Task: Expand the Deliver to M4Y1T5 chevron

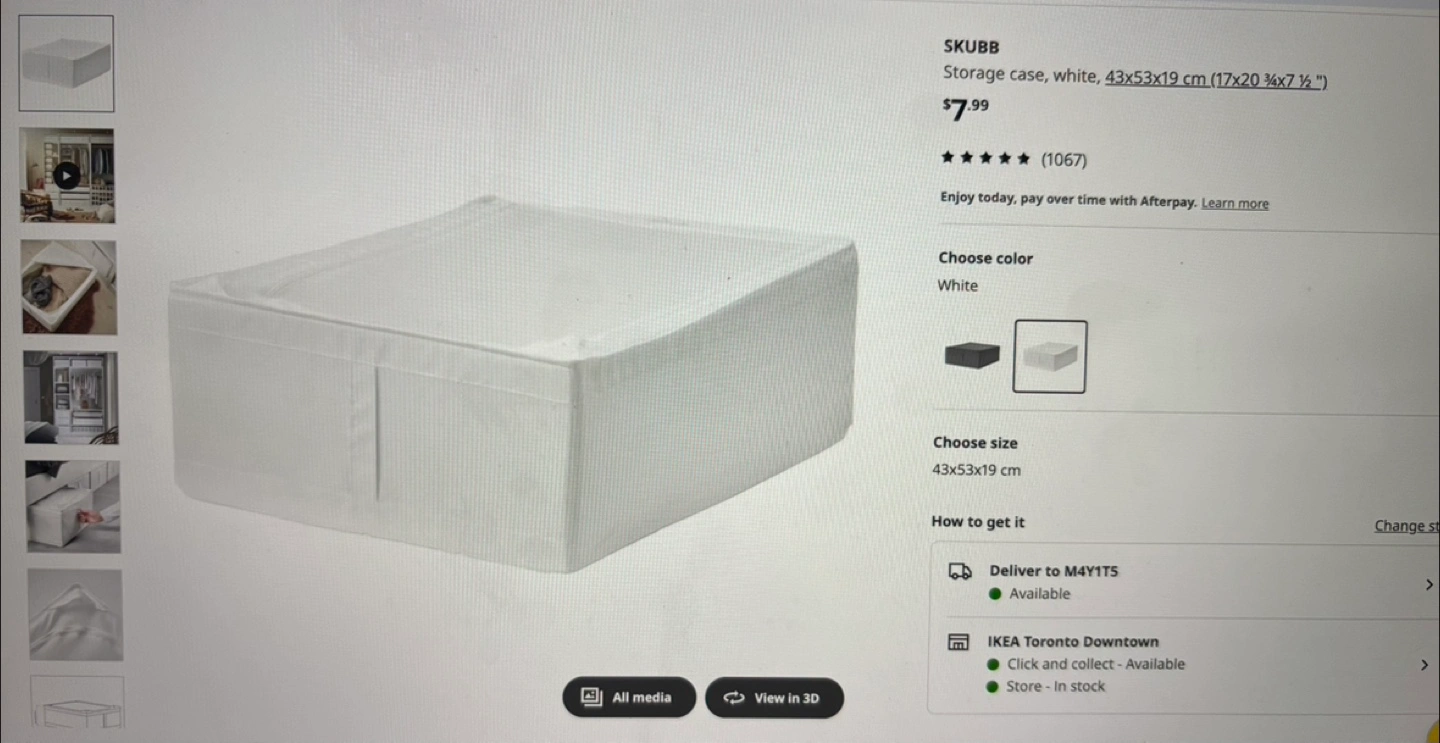Action: click(x=1428, y=584)
